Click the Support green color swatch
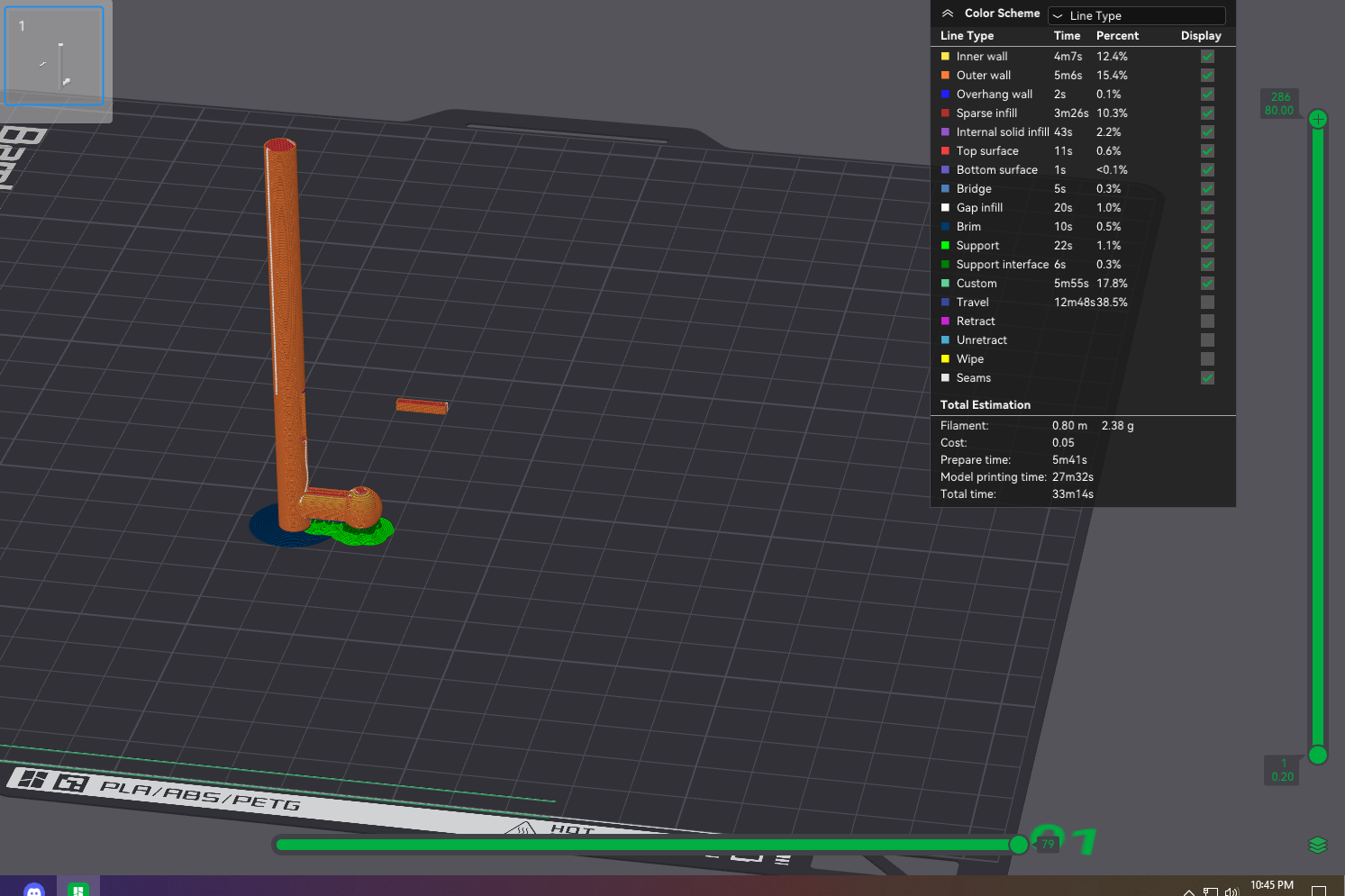The width and height of the screenshot is (1345, 896). (x=945, y=246)
